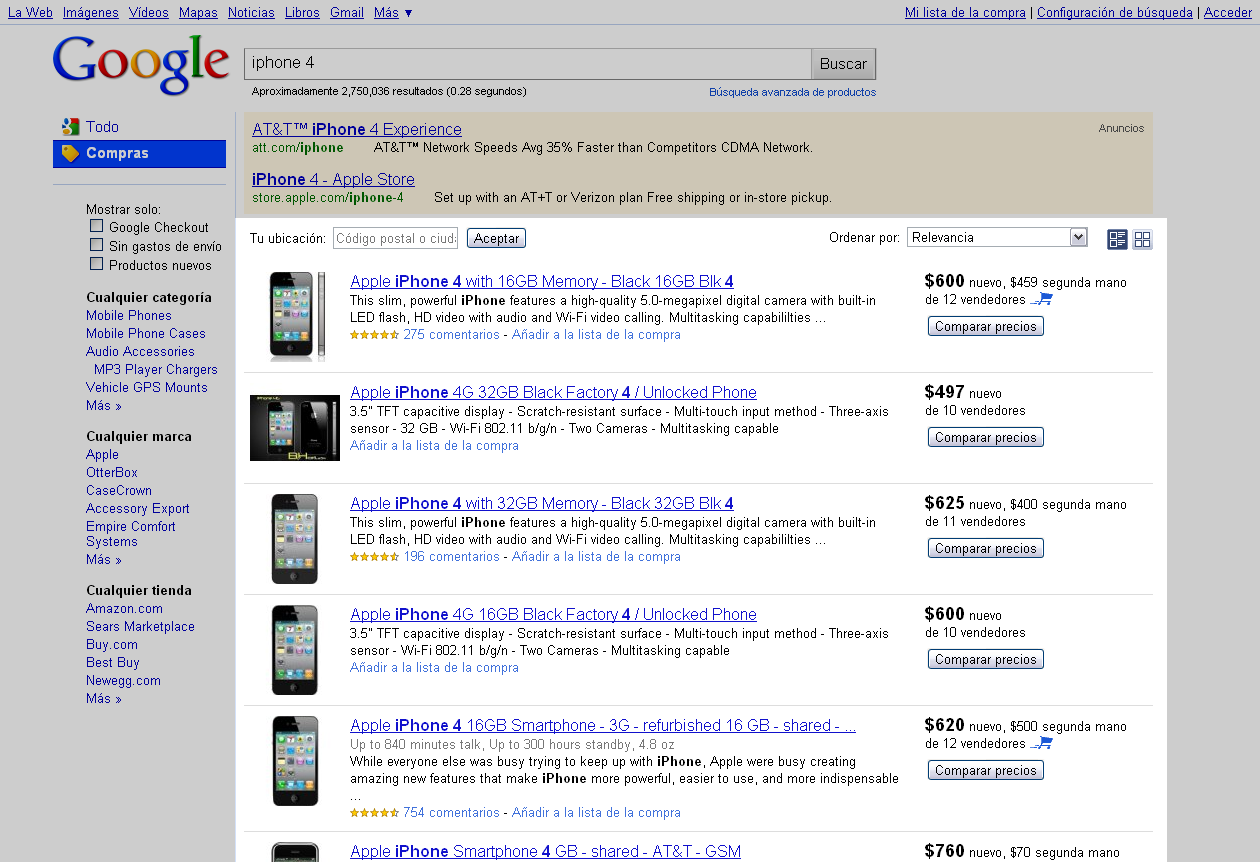1260x862 pixels.
Task: Filter by Amazon.com store
Action: click(124, 608)
